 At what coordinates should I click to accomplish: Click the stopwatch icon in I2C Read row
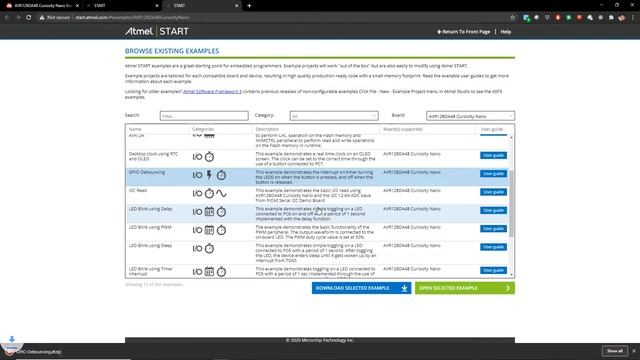click(x=209, y=193)
